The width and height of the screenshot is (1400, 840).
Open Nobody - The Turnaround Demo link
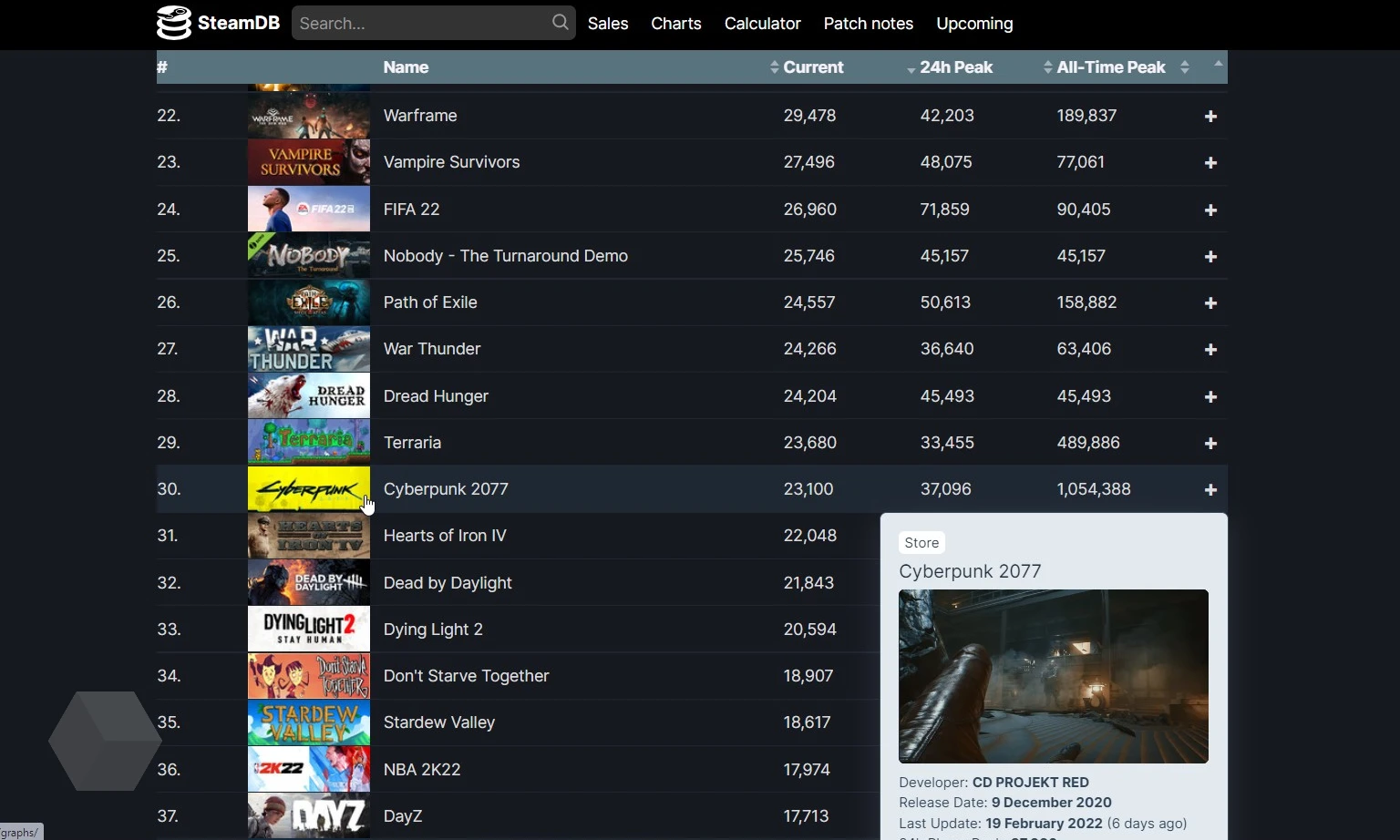(x=506, y=256)
